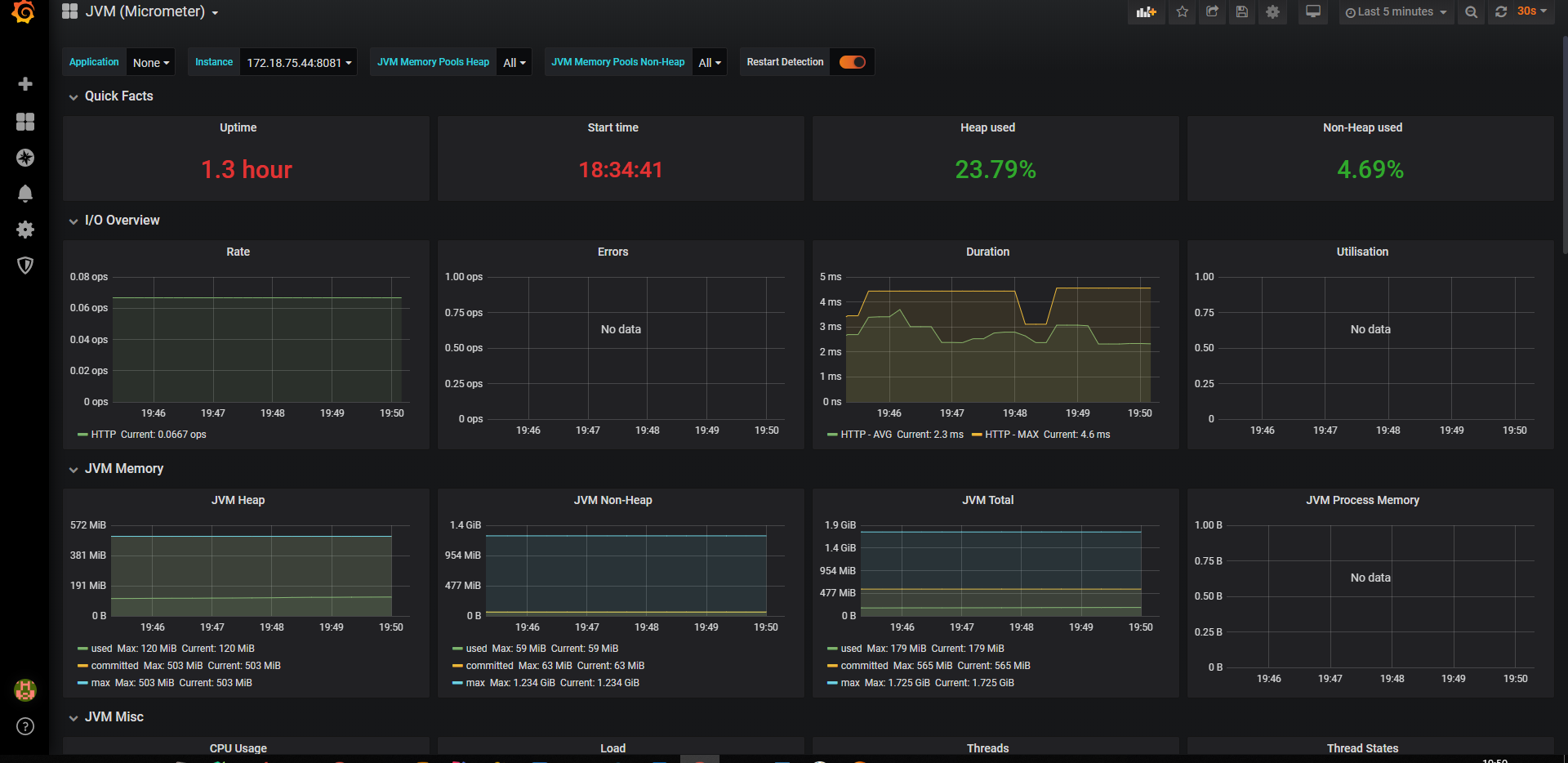Screen dimensions: 1568x763
Task: Click the 18:34:41 start time value
Action: coord(621,170)
